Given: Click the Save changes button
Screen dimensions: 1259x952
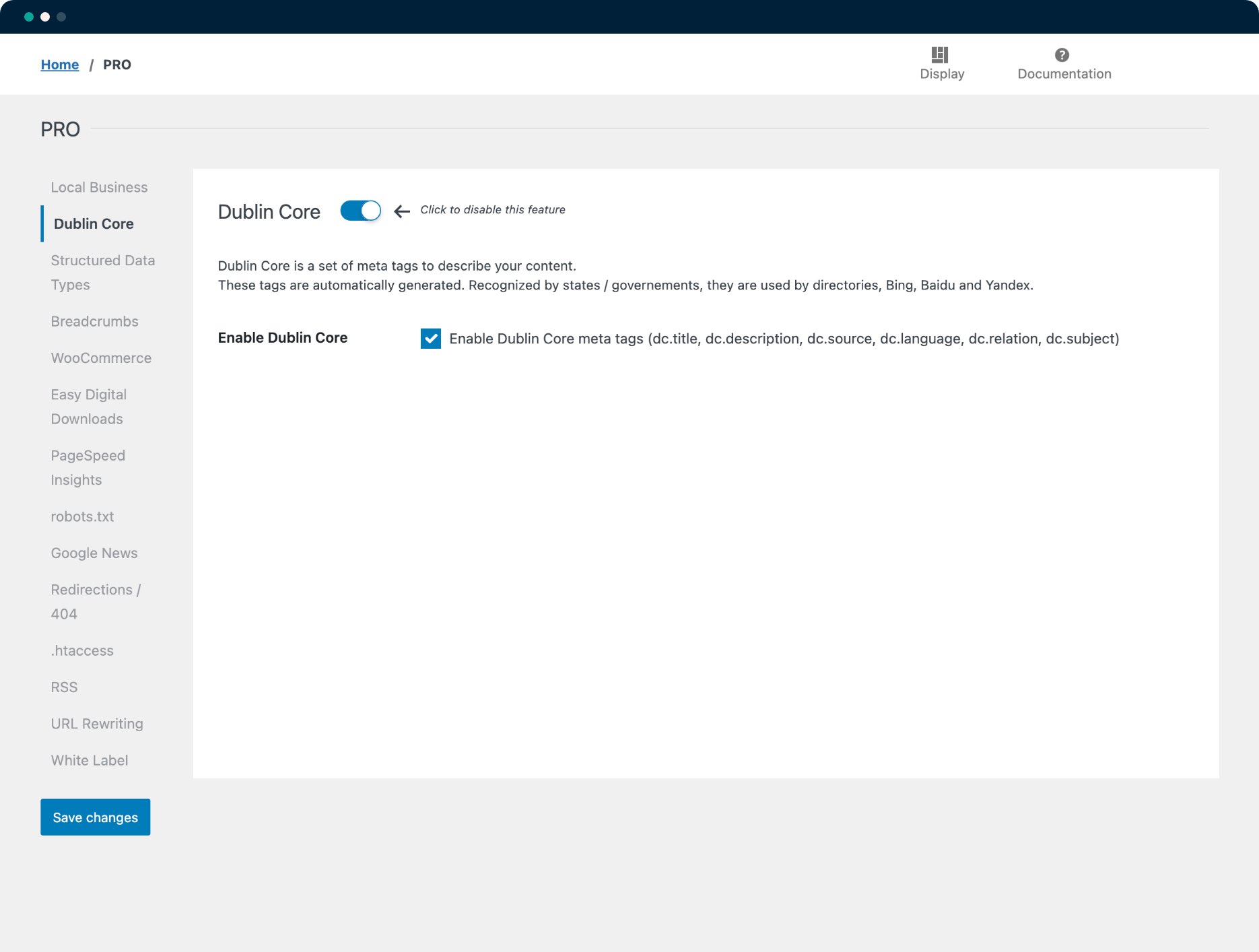Looking at the screenshot, I should [96, 817].
